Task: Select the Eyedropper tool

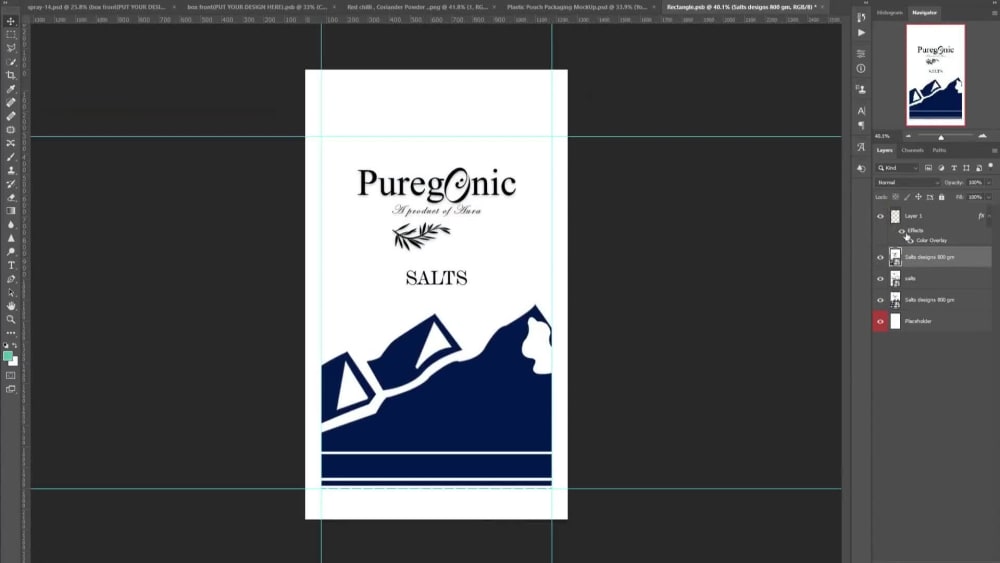Action: [11, 89]
